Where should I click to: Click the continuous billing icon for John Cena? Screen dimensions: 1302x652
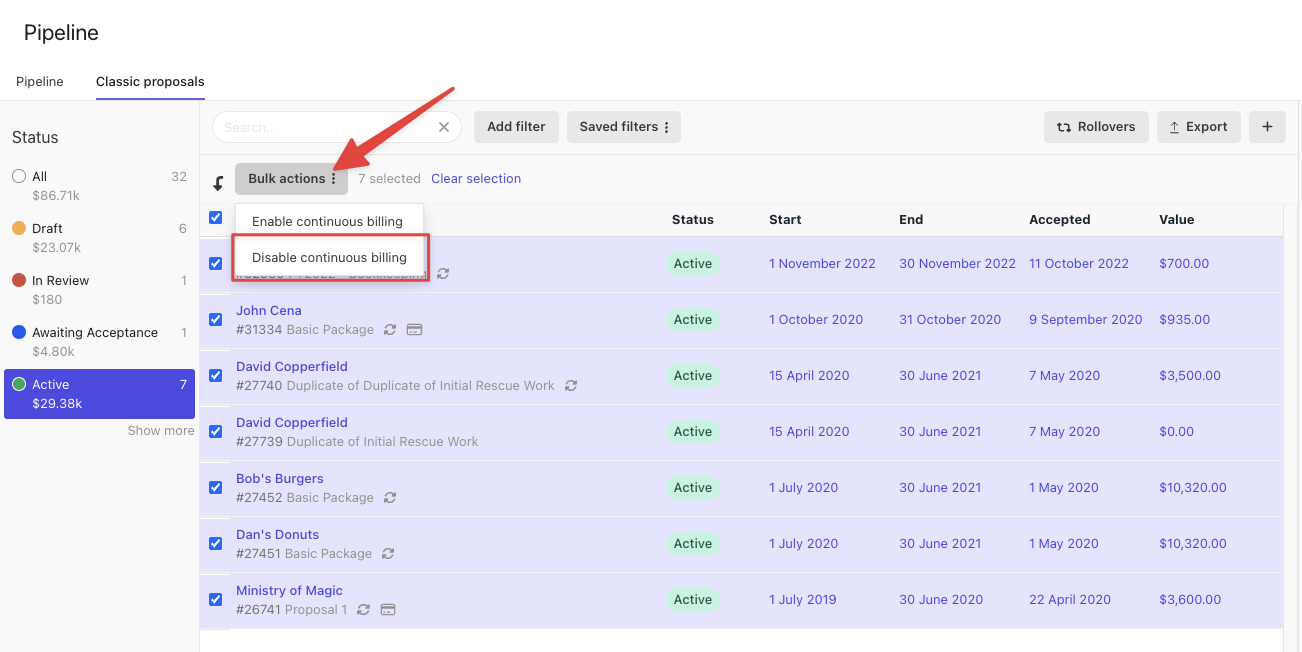pos(390,330)
